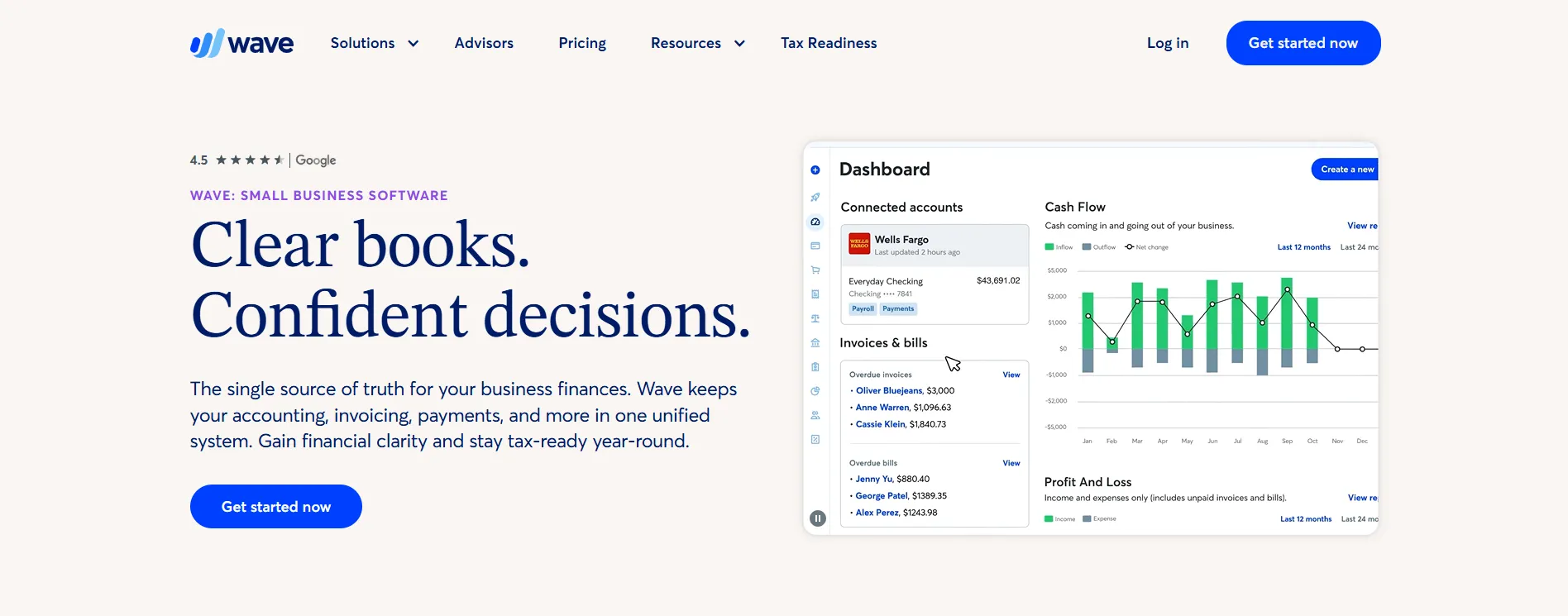This screenshot has height=616, width=1568.
Task: Click the Create a new button
Action: pyautogui.click(x=1346, y=170)
